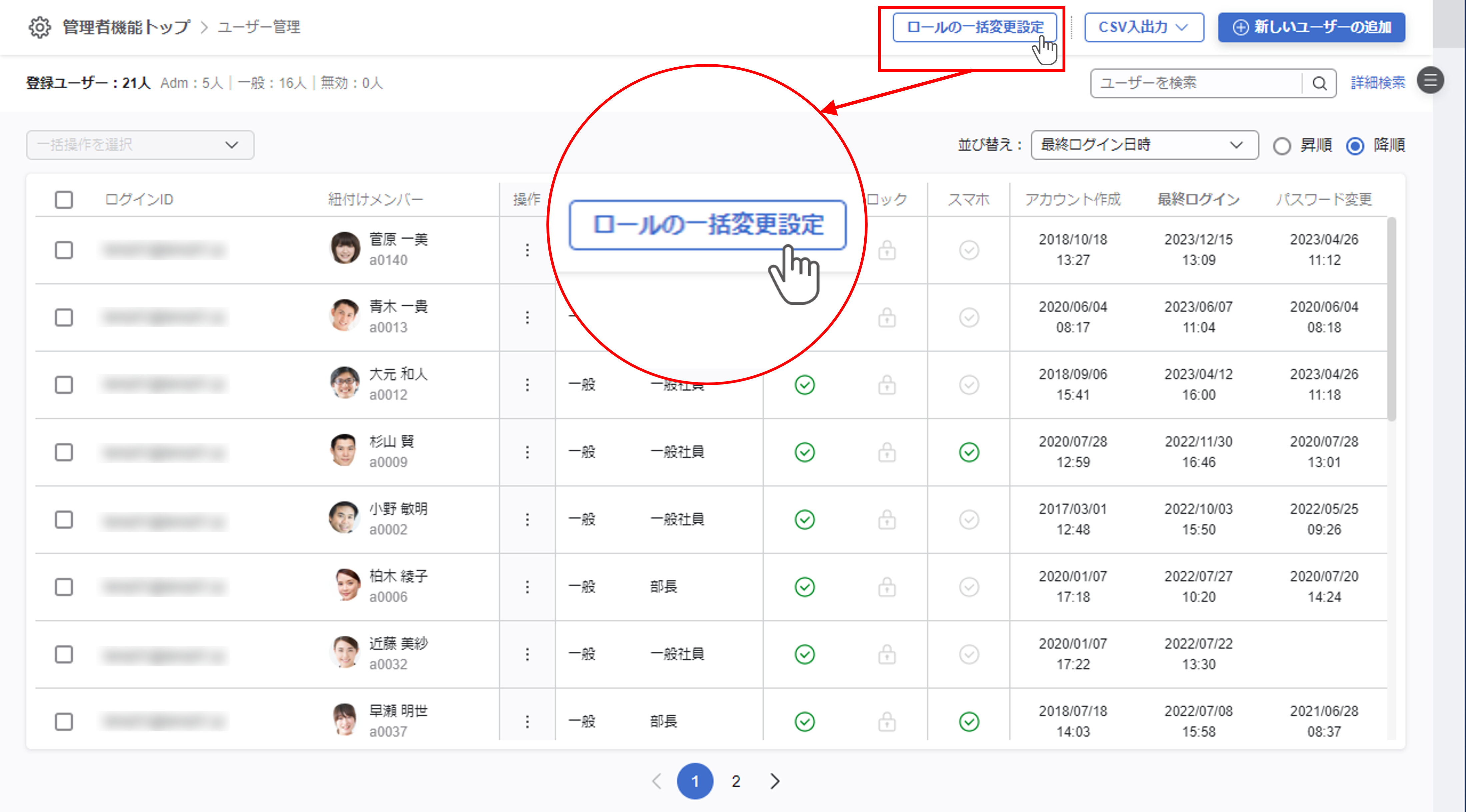Click the settings gear icon beside 管理者機能トップ
The height and width of the screenshot is (812, 1466).
39,27
